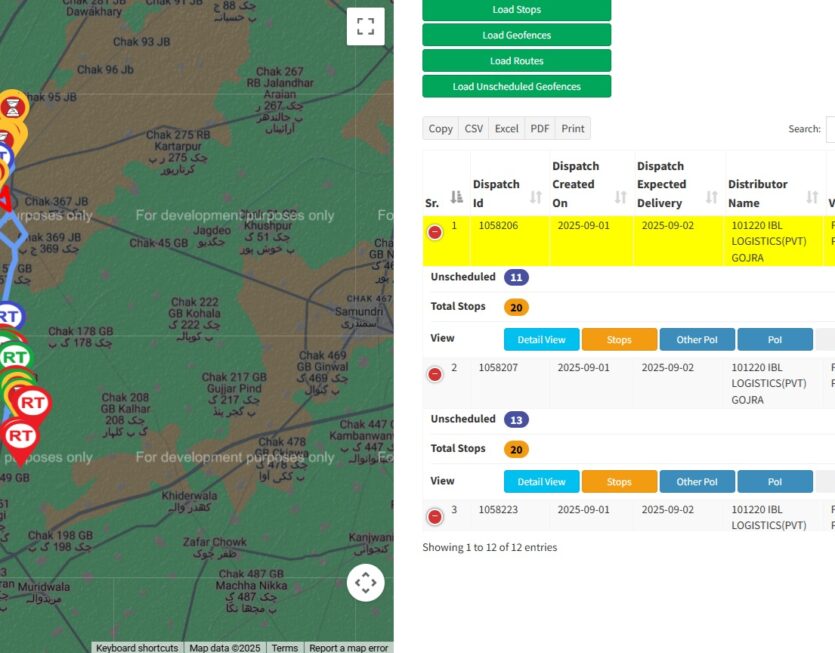Open Other PoI for dispatch 1058206

(x=697, y=340)
